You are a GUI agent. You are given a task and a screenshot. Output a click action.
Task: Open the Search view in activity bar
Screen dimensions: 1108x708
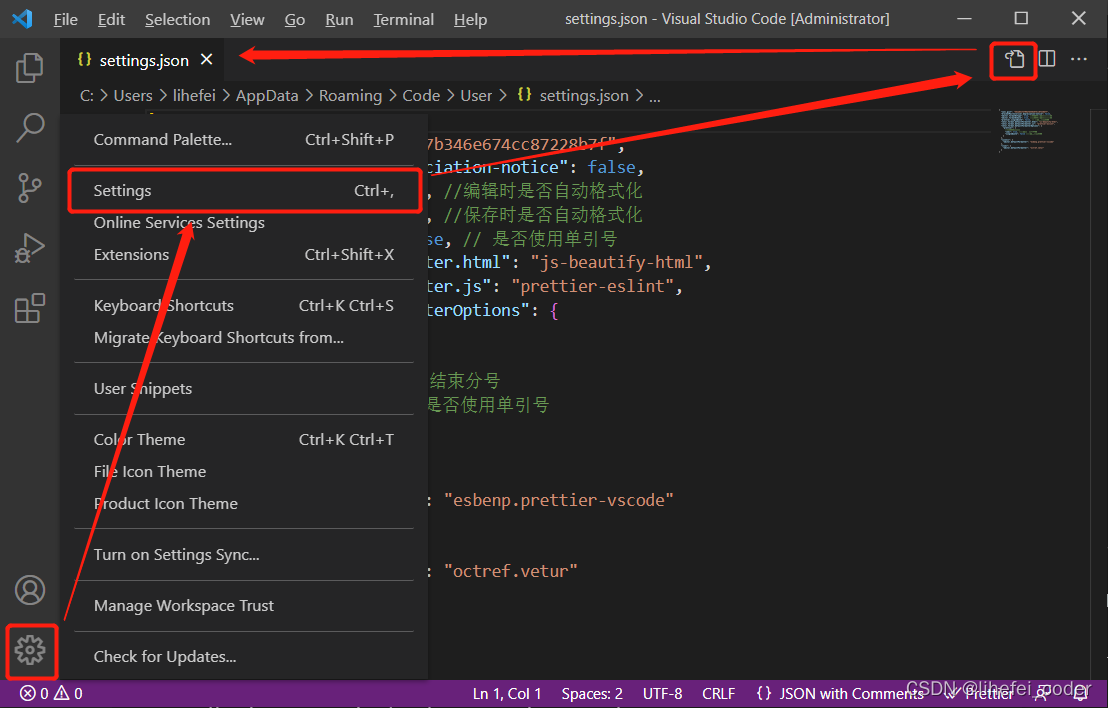[30, 128]
